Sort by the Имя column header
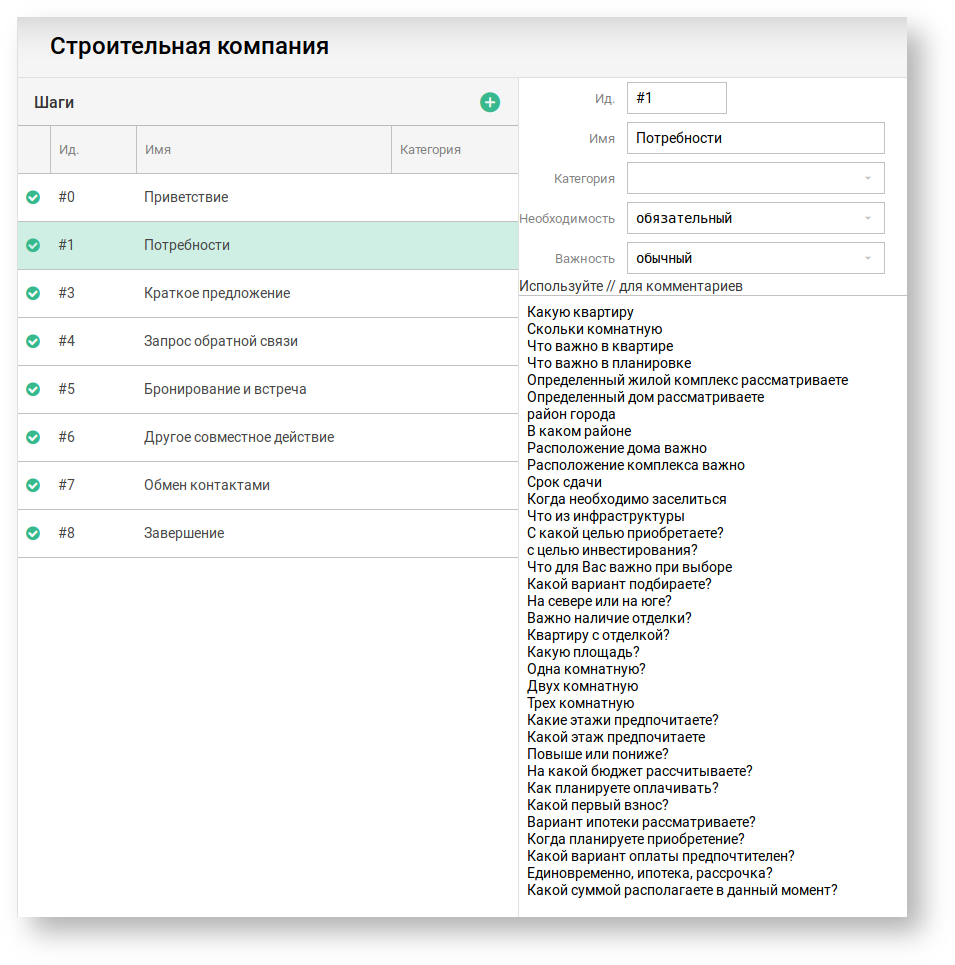This screenshot has width=955, height=965. point(263,150)
